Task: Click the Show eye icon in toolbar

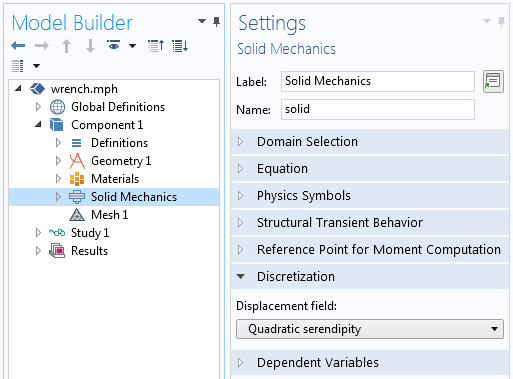Action: (x=114, y=45)
